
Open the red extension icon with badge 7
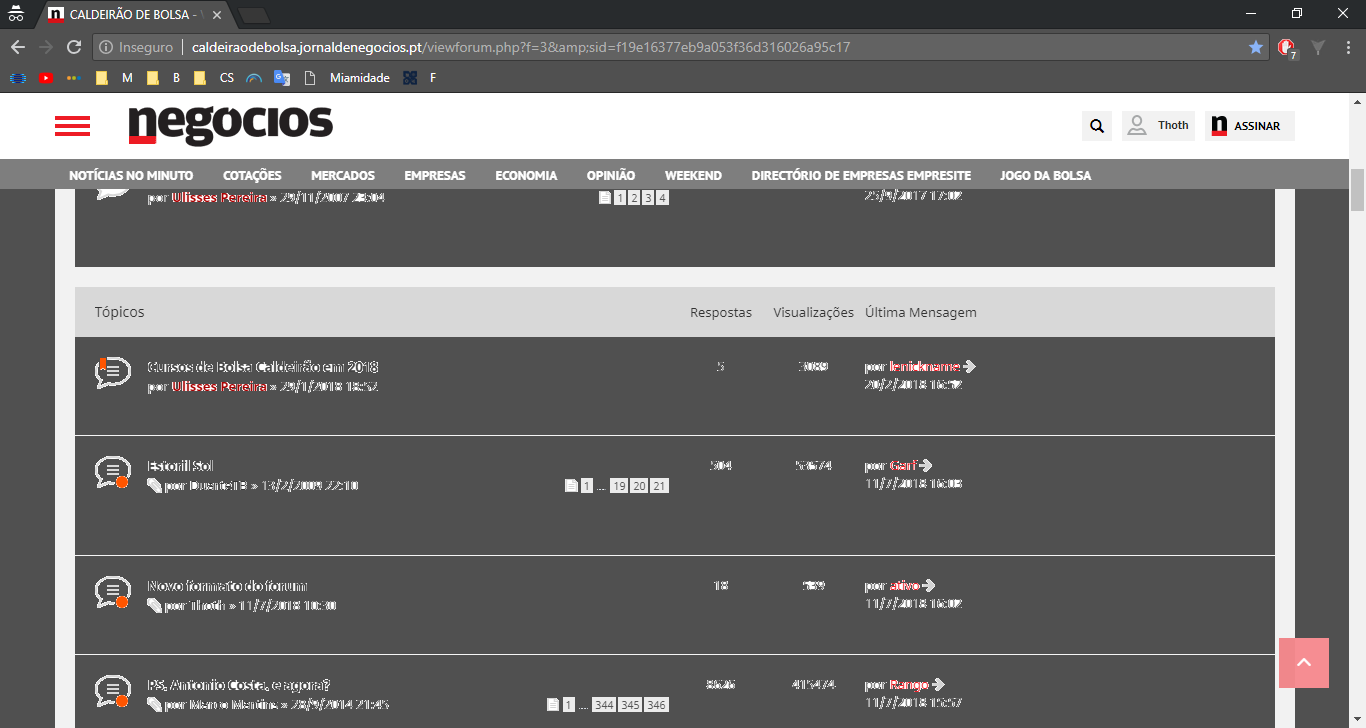(1287, 47)
